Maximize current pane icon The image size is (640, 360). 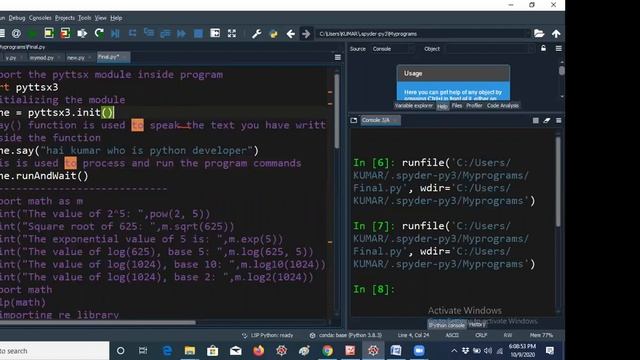(215, 33)
